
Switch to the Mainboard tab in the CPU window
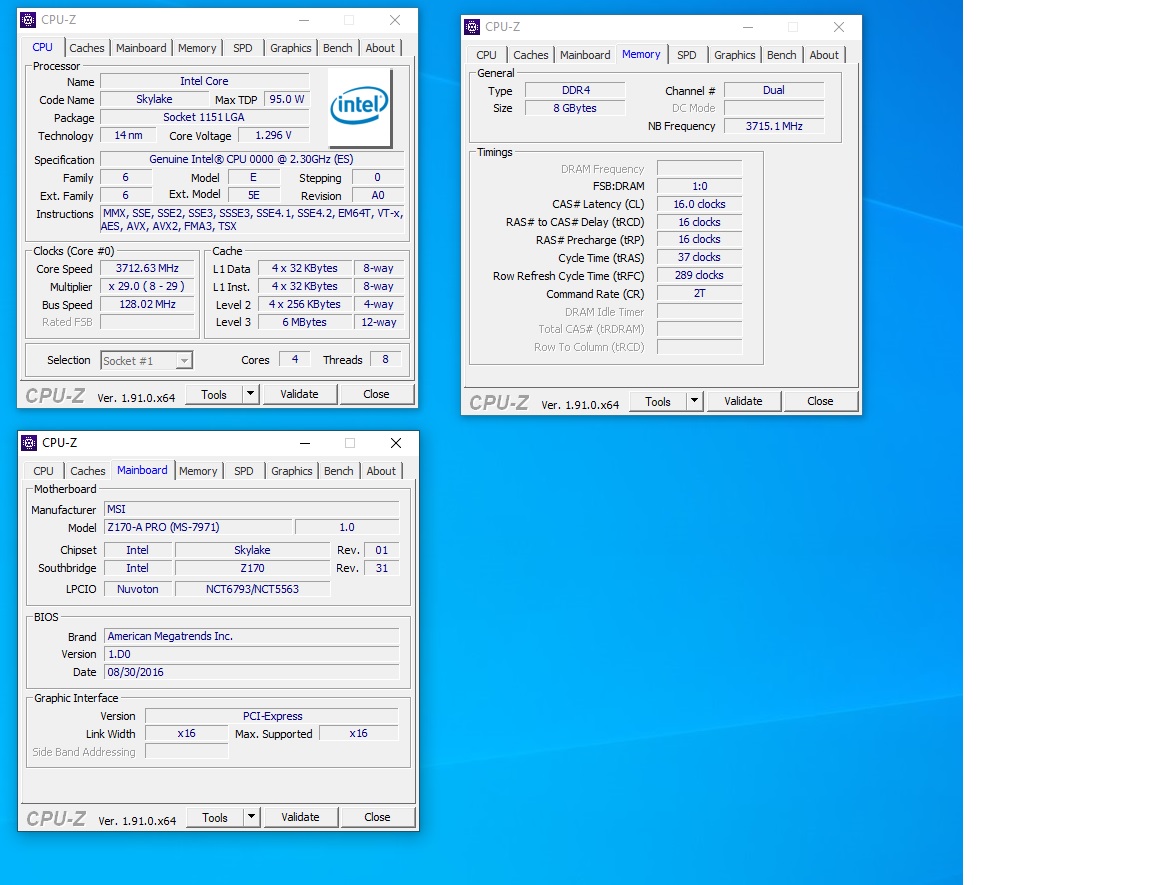[141, 48]
